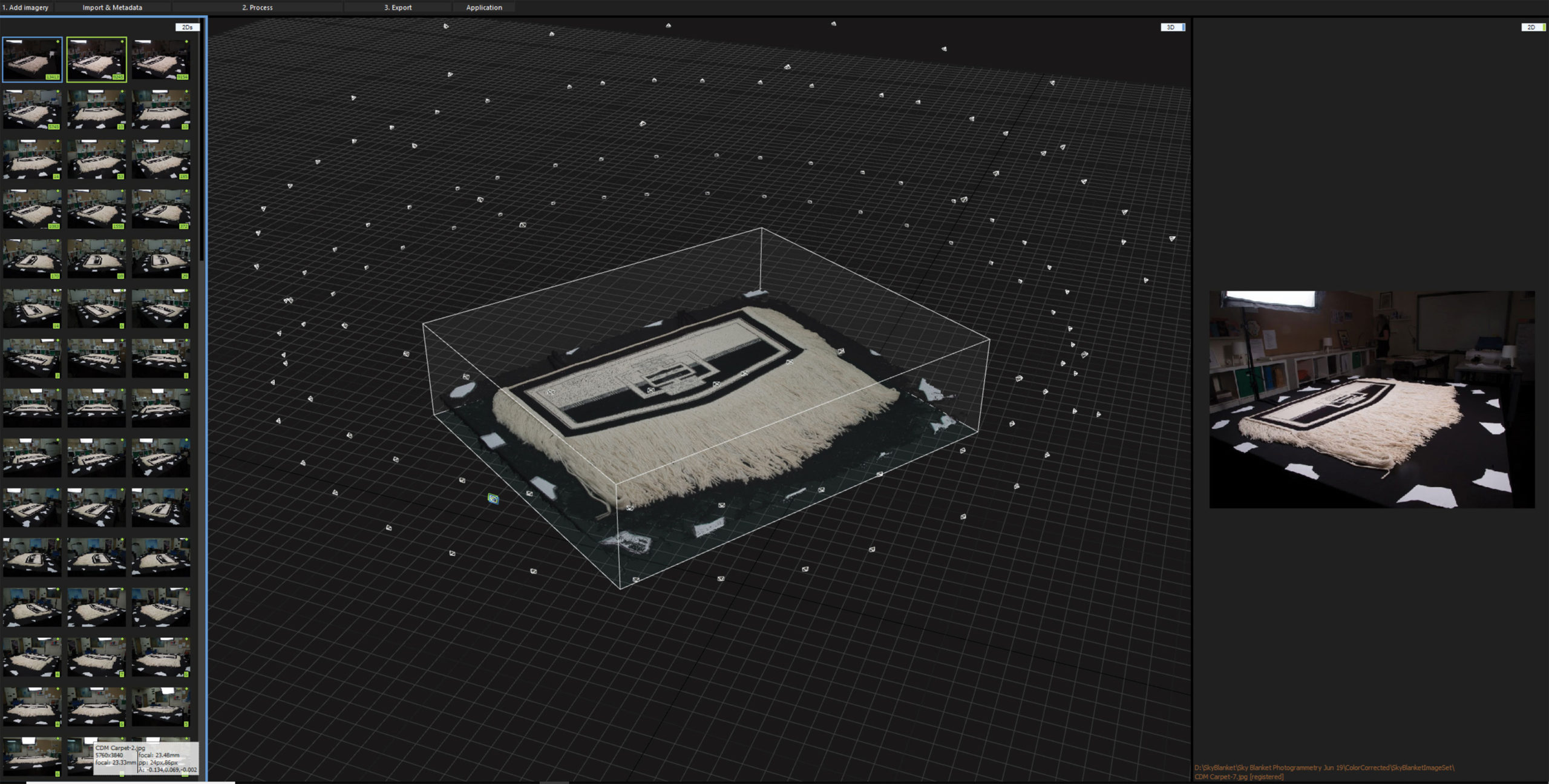Open the Application tab

coord(484,7)
